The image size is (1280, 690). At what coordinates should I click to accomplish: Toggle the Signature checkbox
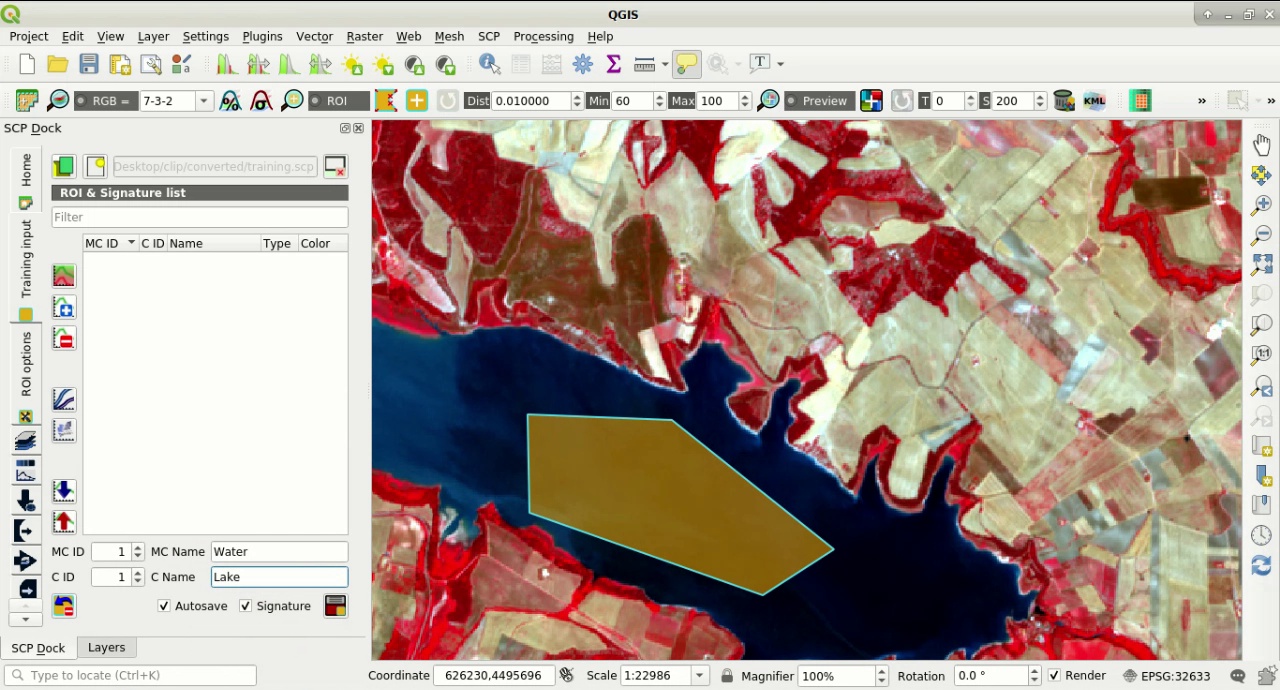[245, 606]
